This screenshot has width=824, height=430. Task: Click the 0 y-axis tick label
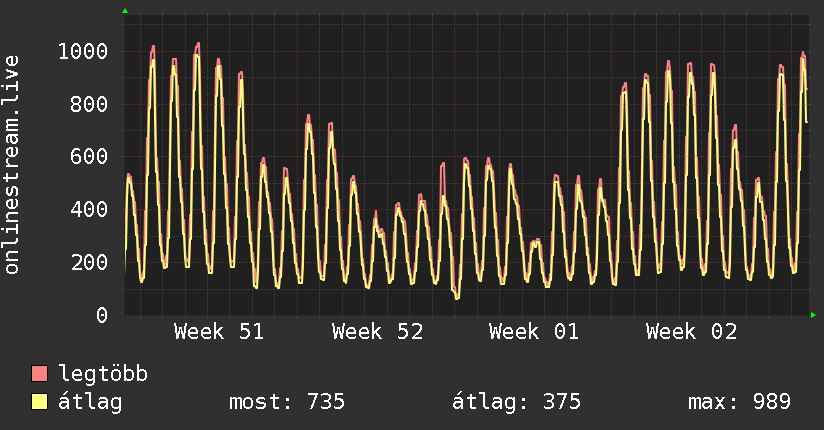click(x=102, y=315)
